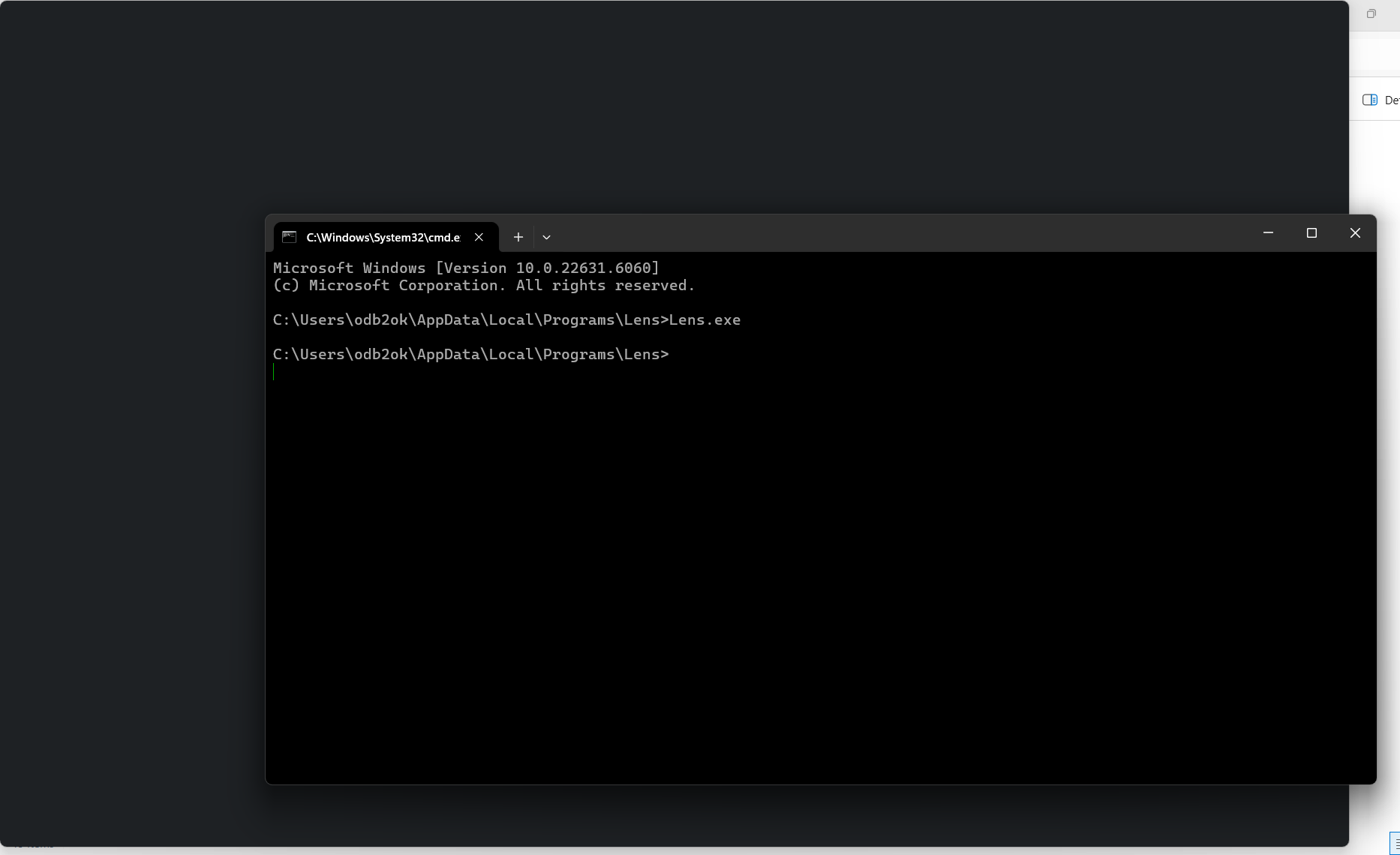Select the C:\Windows\System32\cmd.exe tab
This screenshot has height=855, width=1400.
(383, 237)
